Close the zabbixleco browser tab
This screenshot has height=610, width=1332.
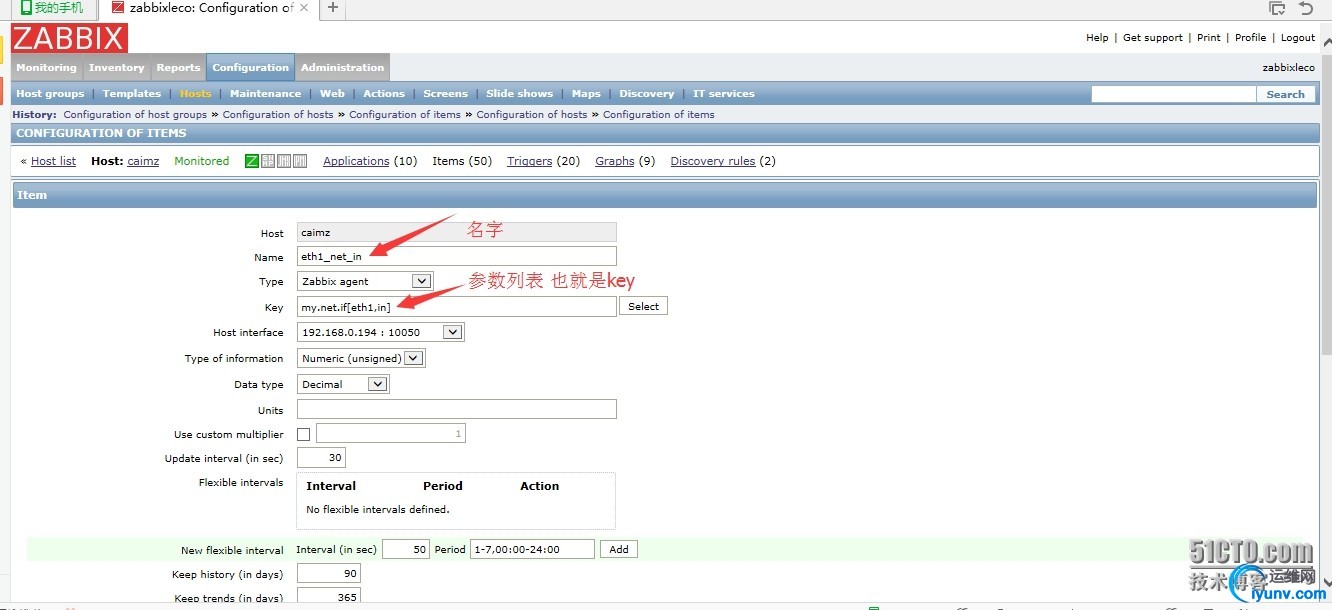point(306,8)
